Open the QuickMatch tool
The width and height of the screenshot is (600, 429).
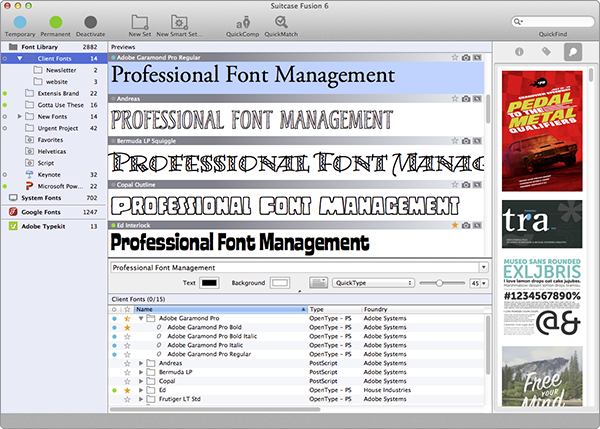281,21
